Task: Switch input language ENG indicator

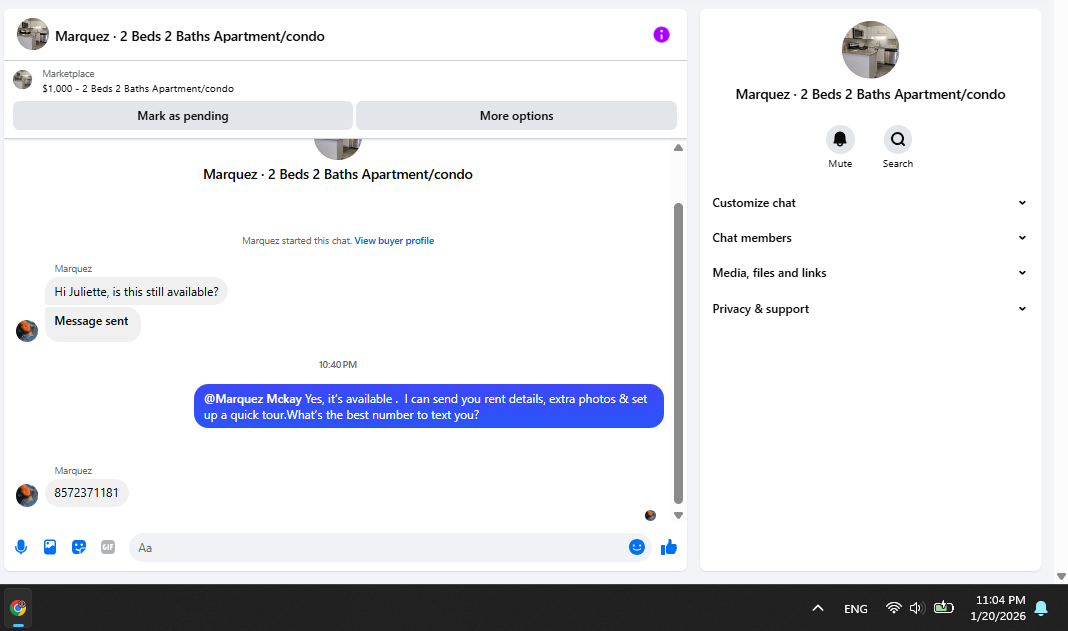Action: pyautogui.click(x=855, y=609)
